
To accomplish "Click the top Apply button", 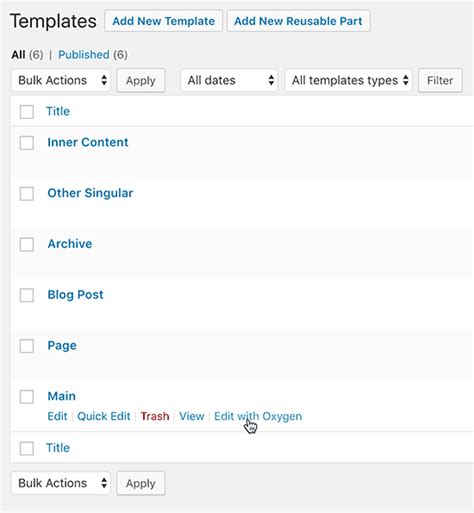I will (141, 80).
